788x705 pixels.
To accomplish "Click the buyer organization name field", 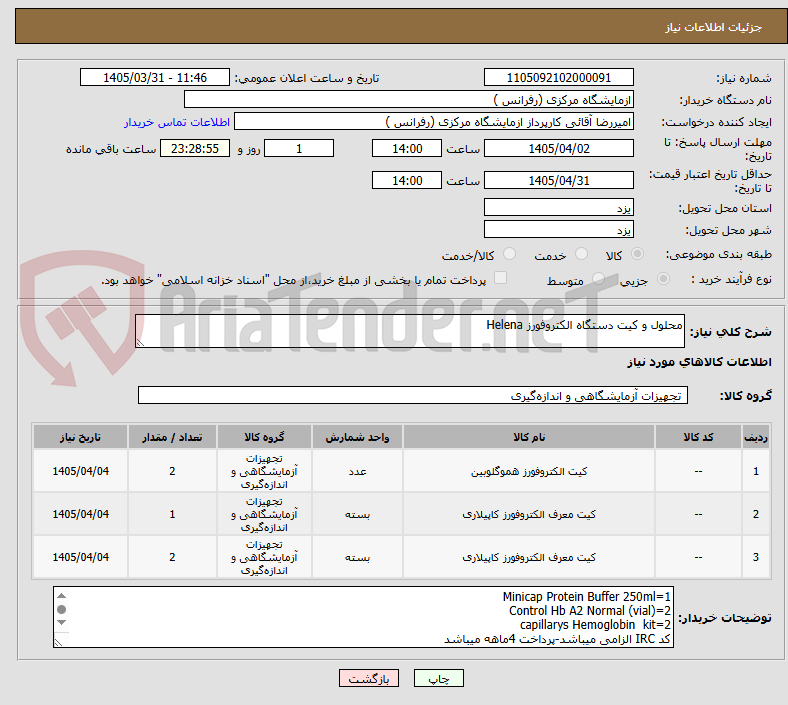I will click(409, 99).
